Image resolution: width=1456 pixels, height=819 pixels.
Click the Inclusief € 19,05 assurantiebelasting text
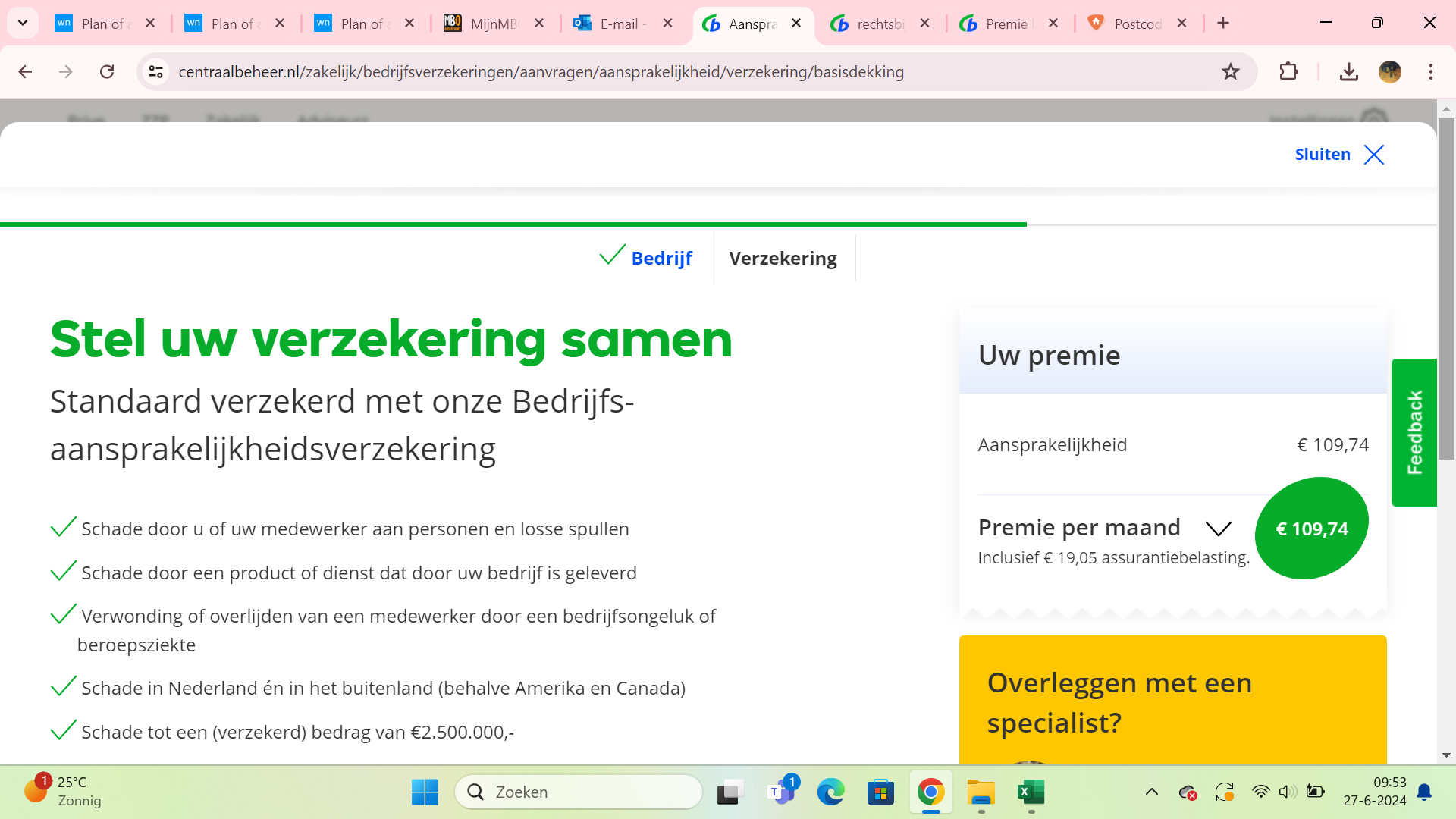click(1113, 558)
